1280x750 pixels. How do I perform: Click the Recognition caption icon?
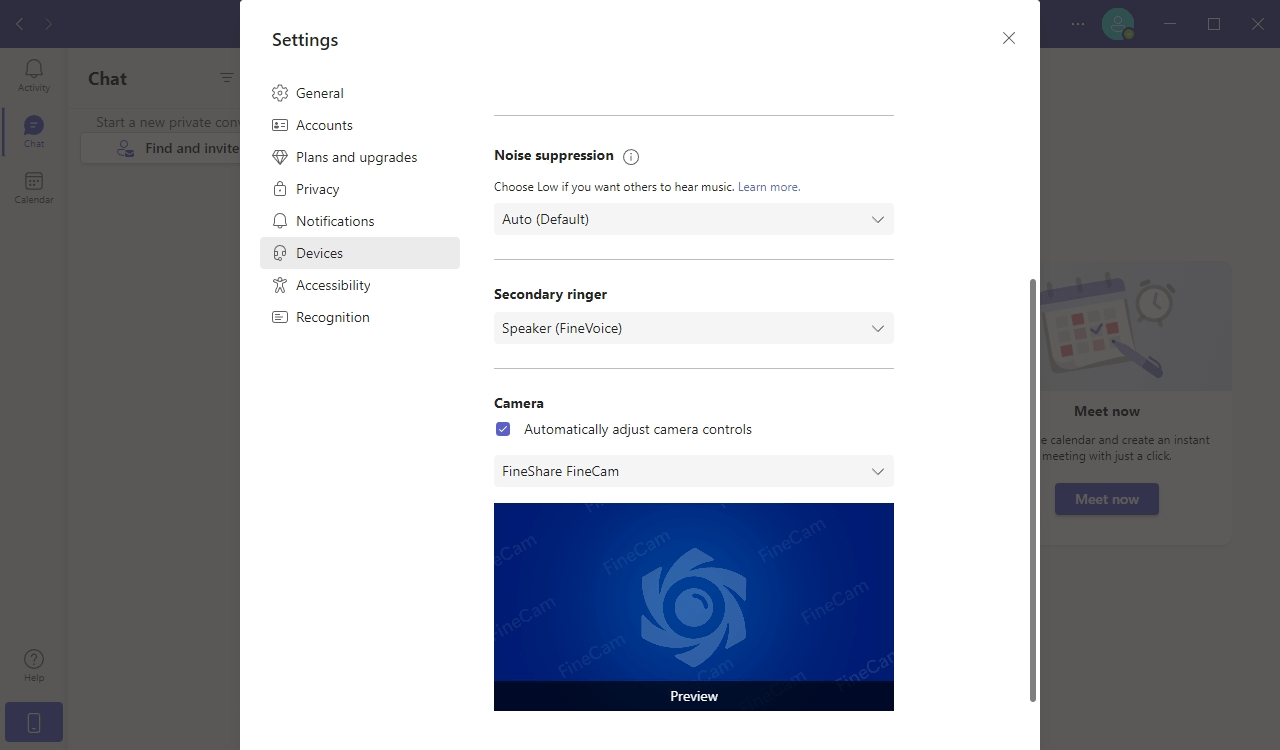pyautogui.click(x=280, y=317)
